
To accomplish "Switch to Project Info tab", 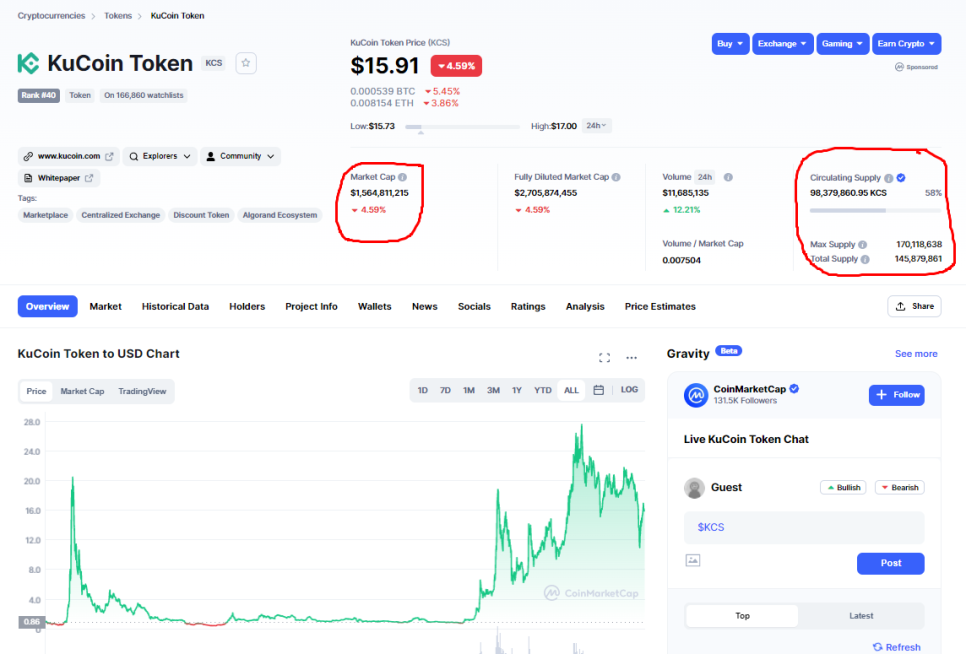I will point(311,307).
